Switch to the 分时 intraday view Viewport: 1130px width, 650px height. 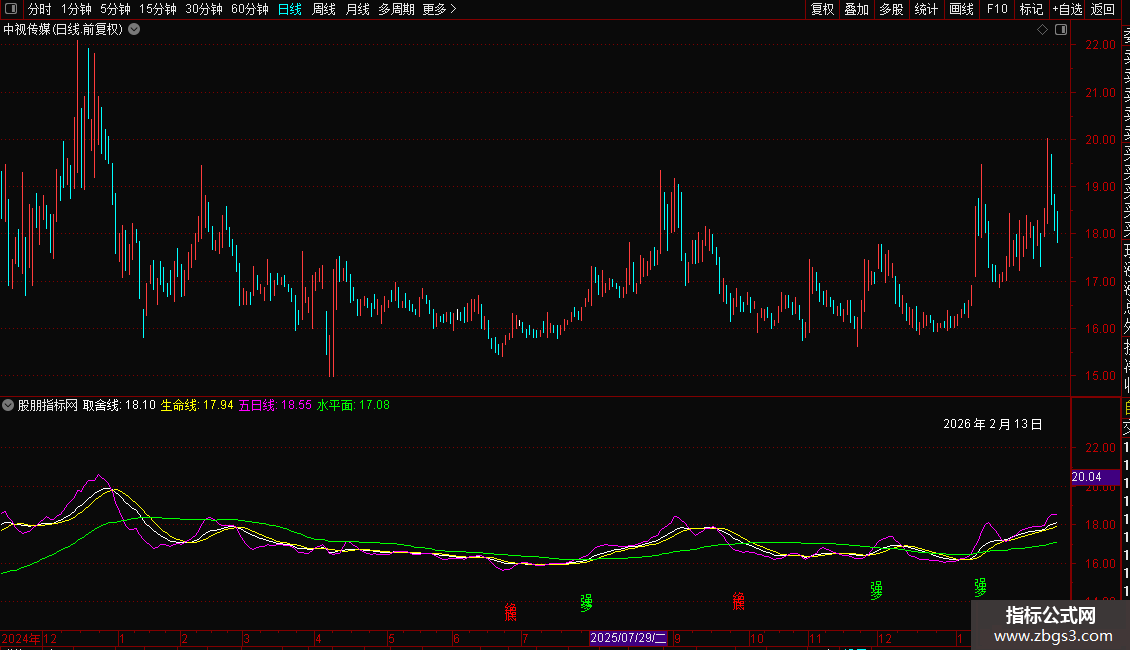coord(39,9)
